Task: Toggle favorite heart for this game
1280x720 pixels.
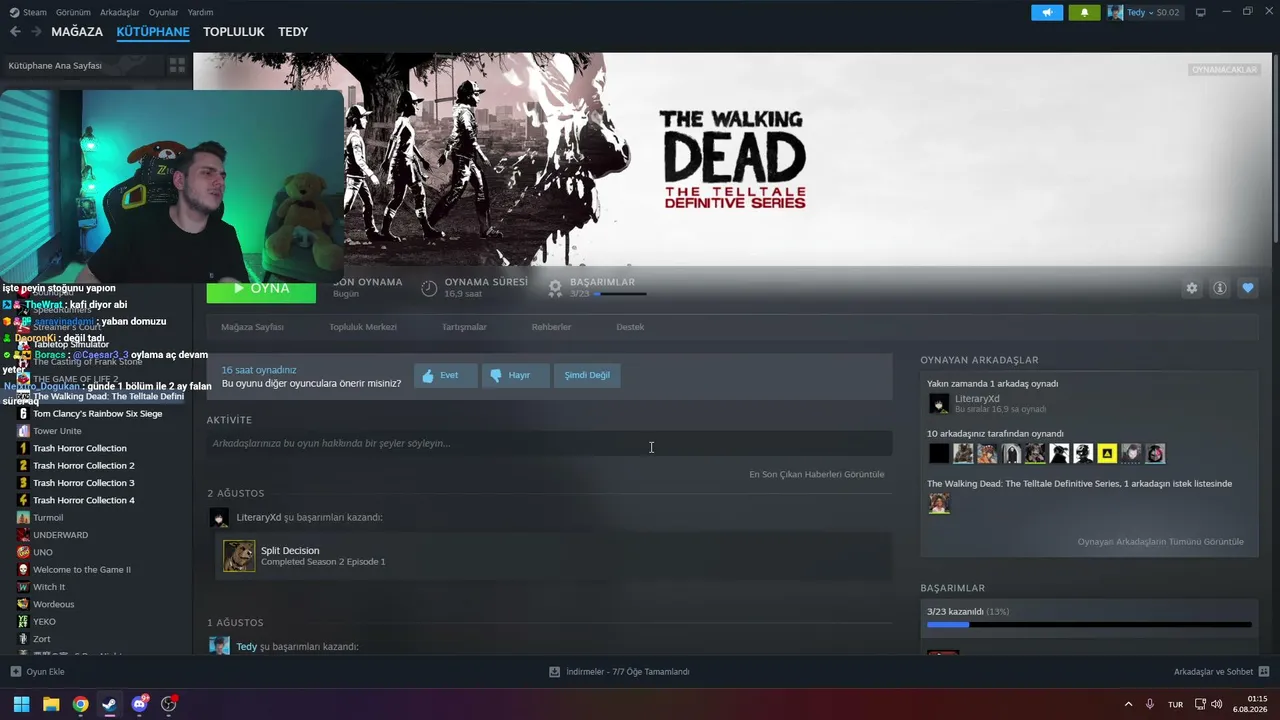Action: [x=1247, y=288]
